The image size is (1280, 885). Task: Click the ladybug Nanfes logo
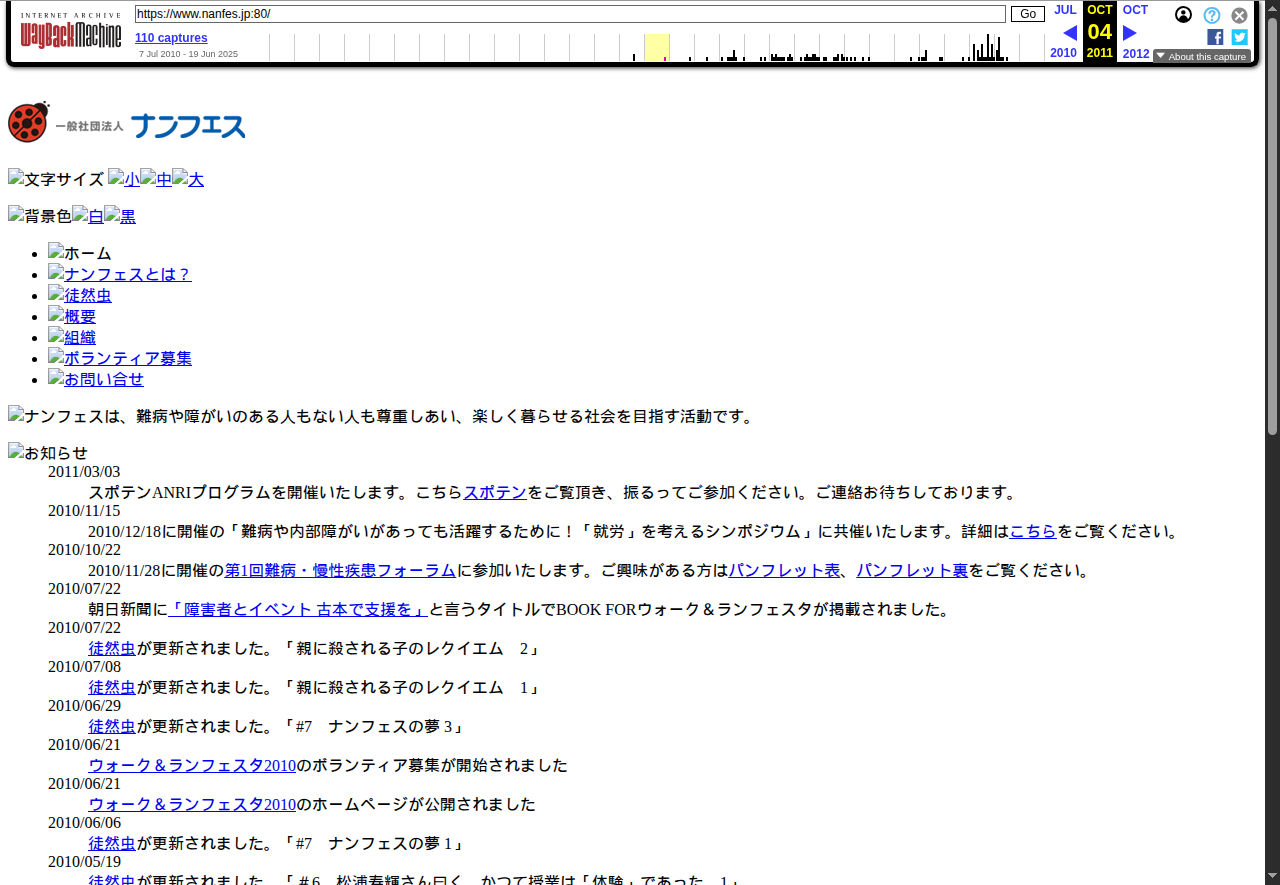coord(126,123)
